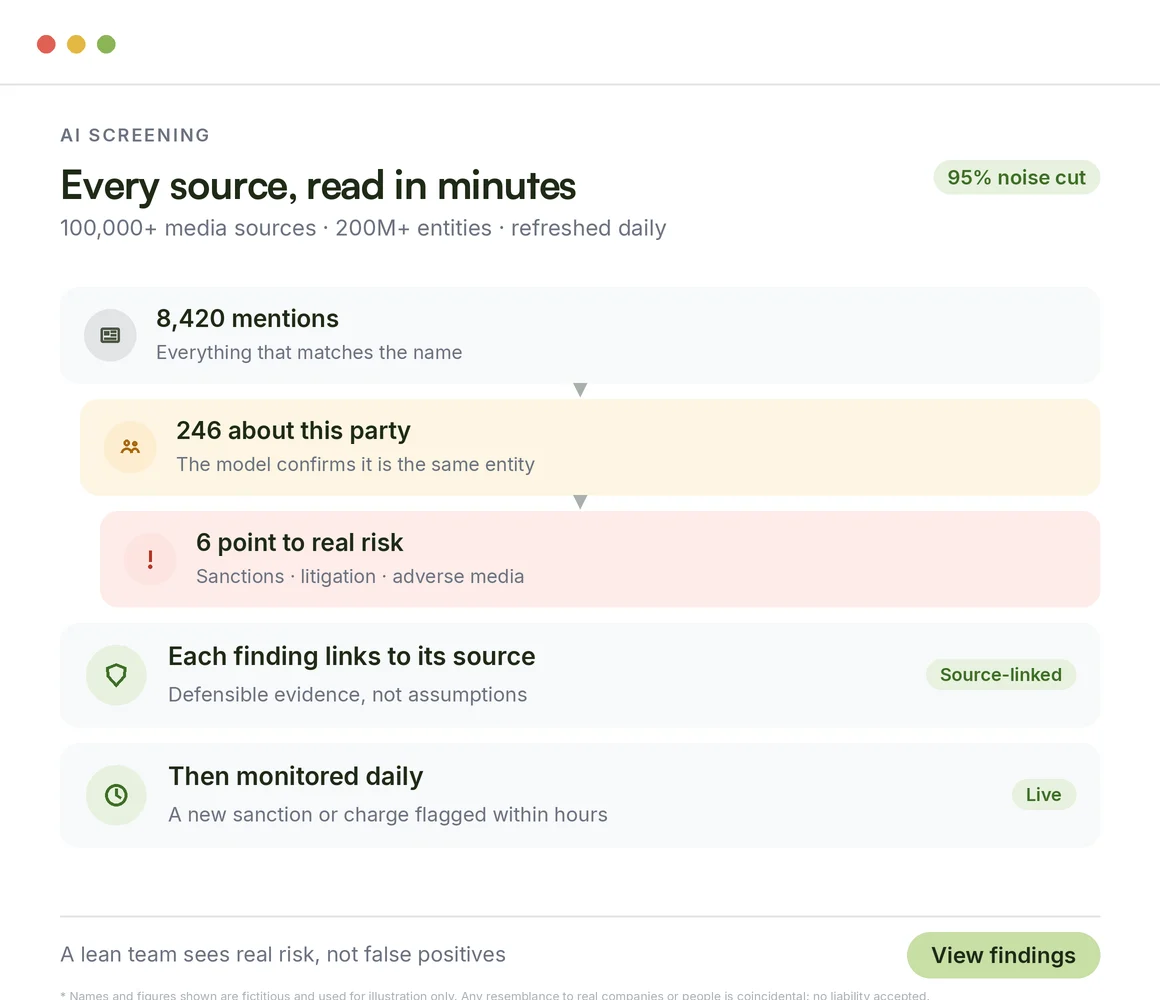Open the View findings button
The image size is (1160, 1000).
tap(1003, 955)
